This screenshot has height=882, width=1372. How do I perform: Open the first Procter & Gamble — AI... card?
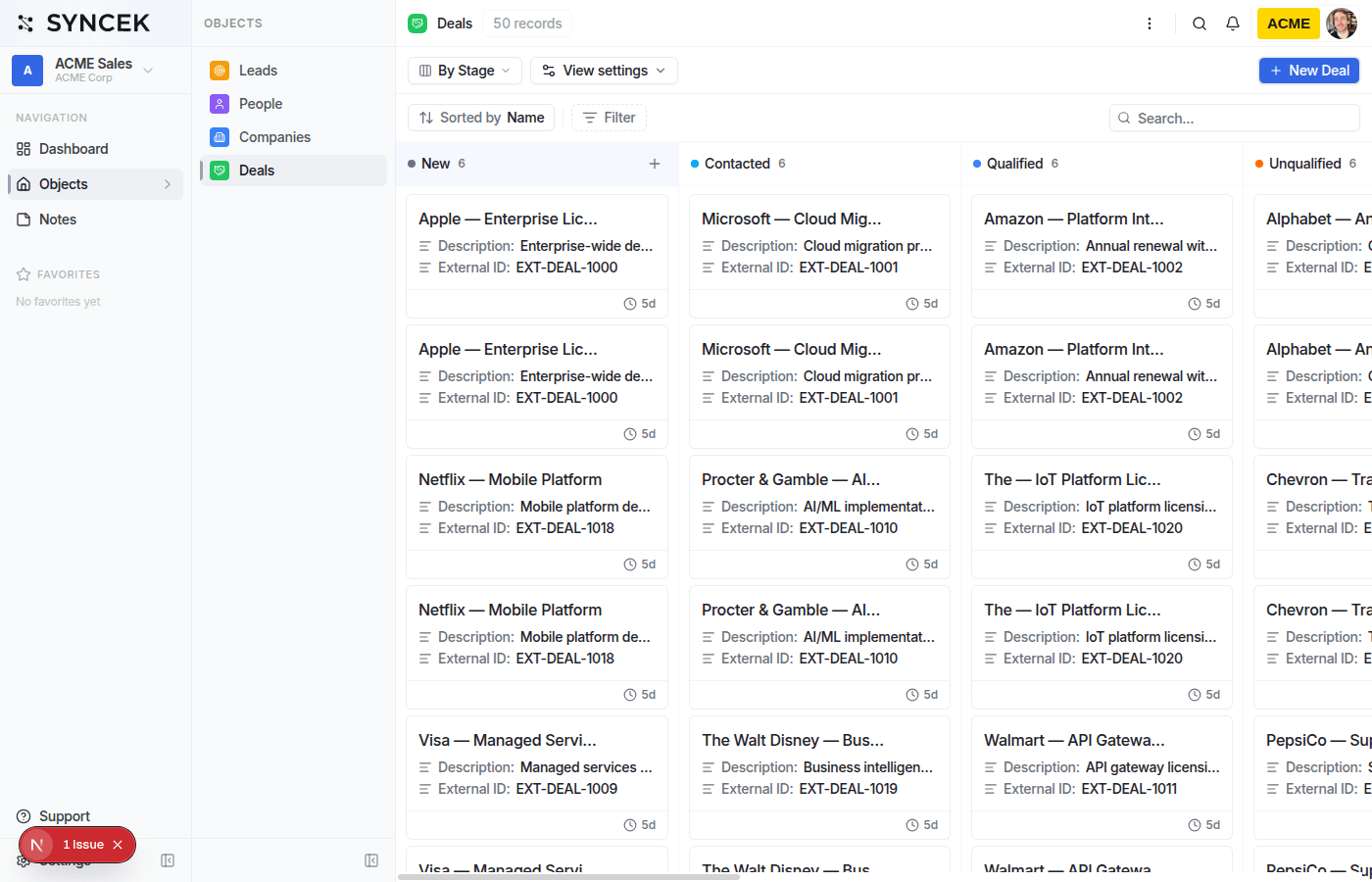(x=819, y=516)
